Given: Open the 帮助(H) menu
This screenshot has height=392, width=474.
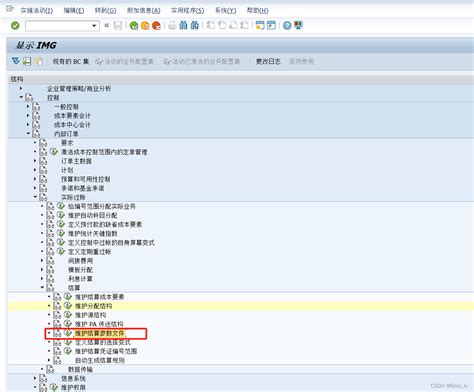Looking at the screenshot, I should point(257,11).
